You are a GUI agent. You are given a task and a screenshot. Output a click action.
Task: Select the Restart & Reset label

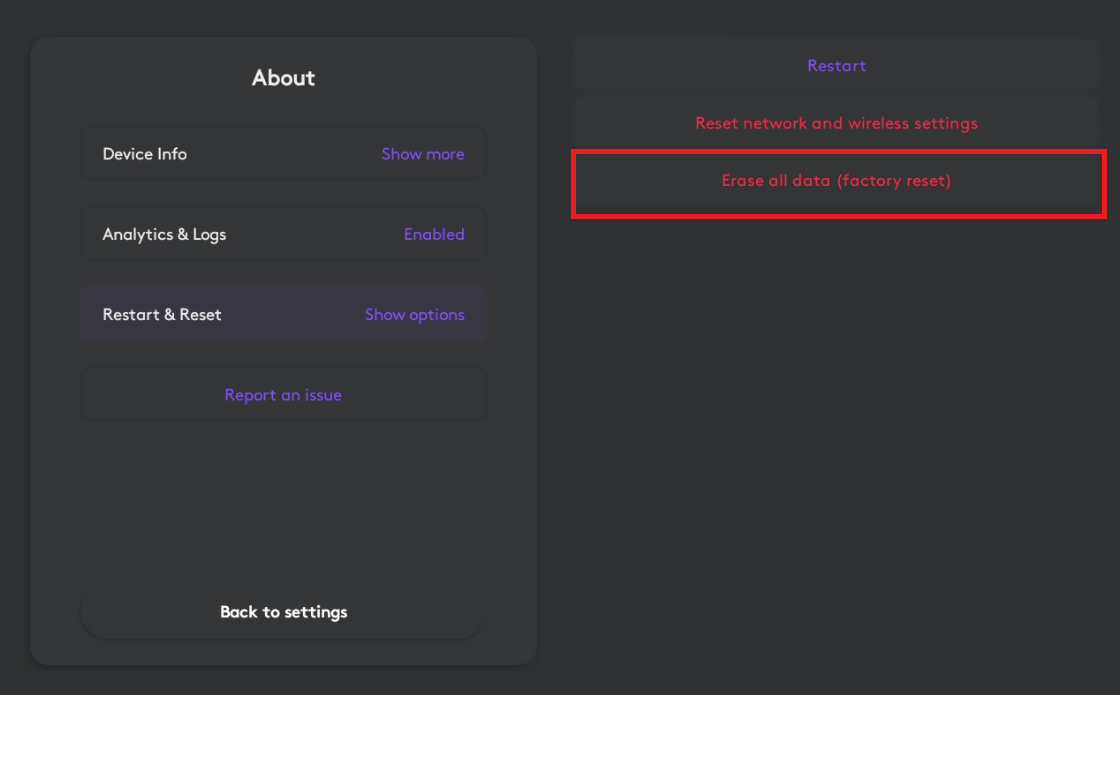(x=162, y=315)
